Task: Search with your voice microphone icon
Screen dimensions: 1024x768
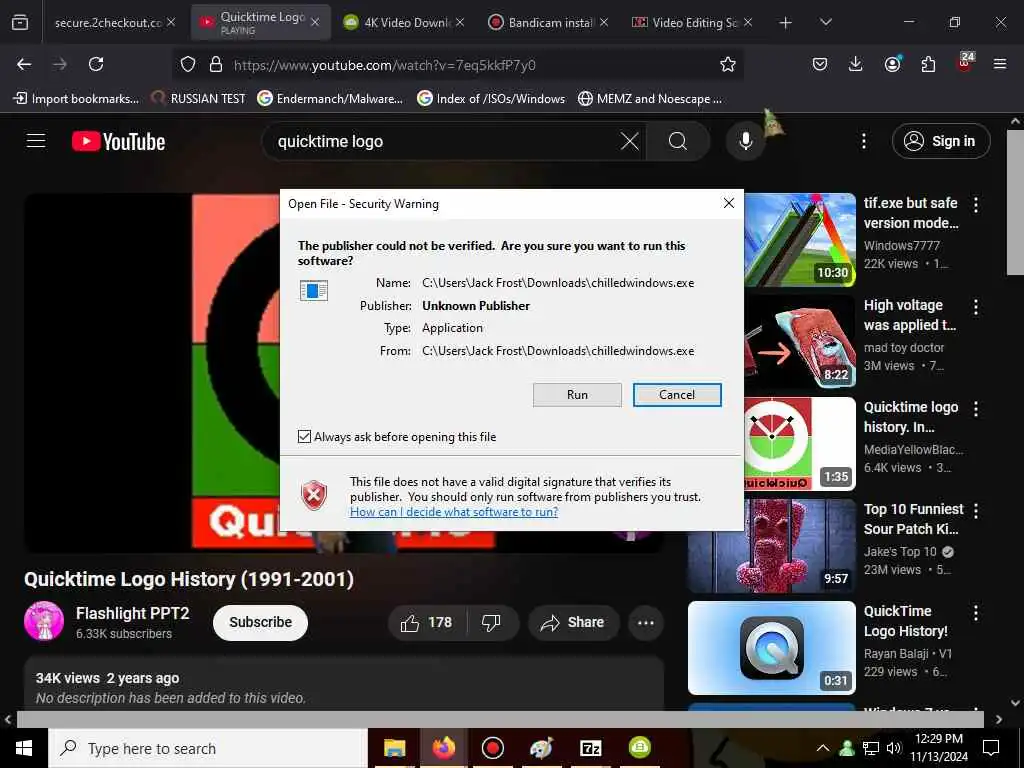Action: pos(745,141)
